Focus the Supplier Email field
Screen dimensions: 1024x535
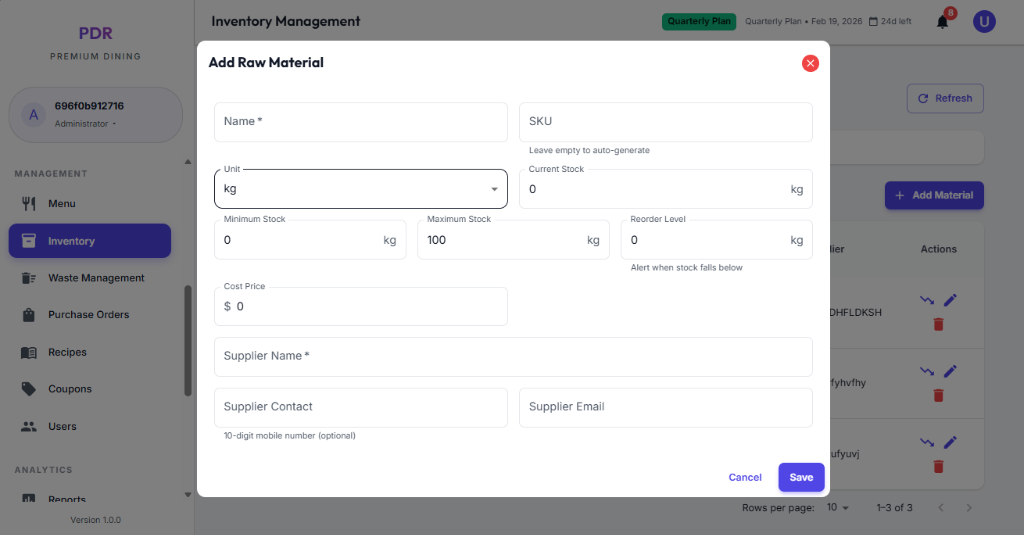pyautogui.click(x=665, y=407)
